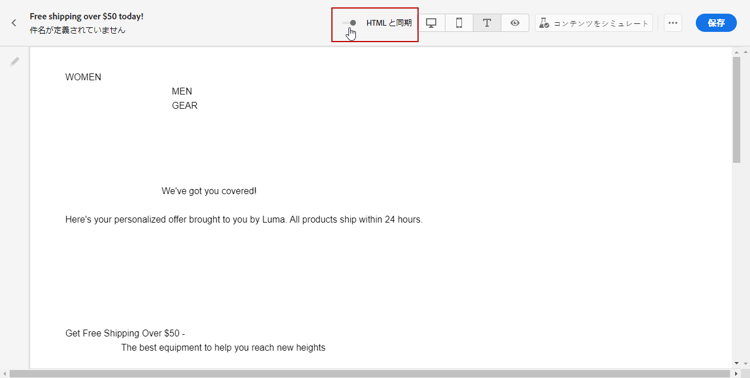Click the subject line 件名が定義されていません
Screen dimensions: 750x378
(x=77, y=30)
